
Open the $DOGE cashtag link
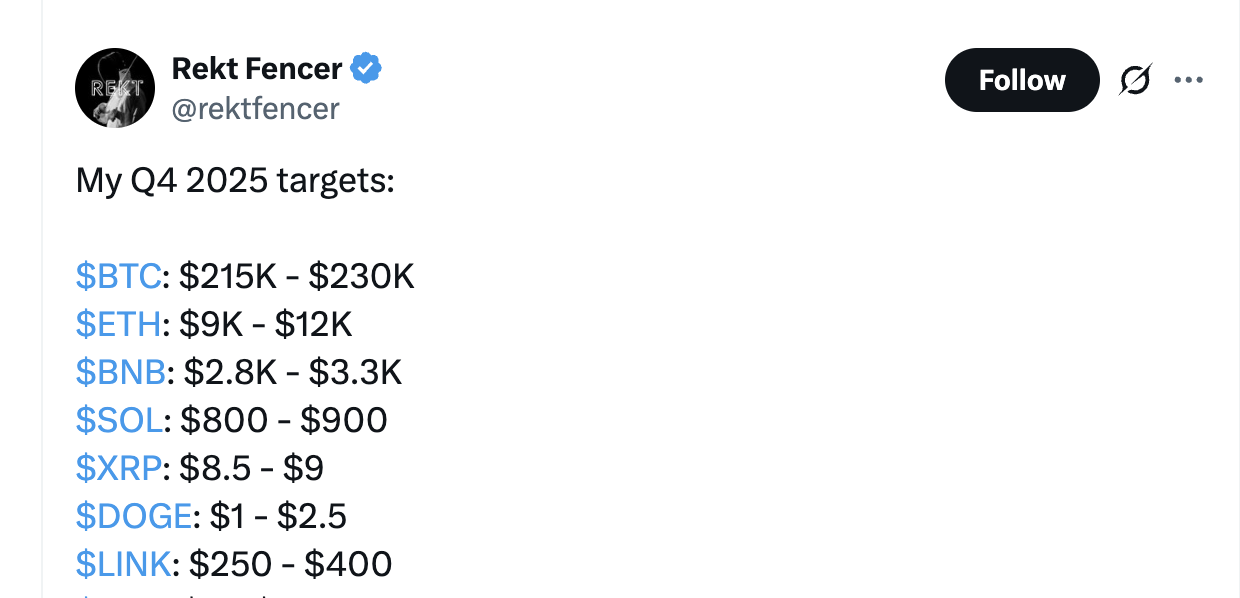(134, 516)
